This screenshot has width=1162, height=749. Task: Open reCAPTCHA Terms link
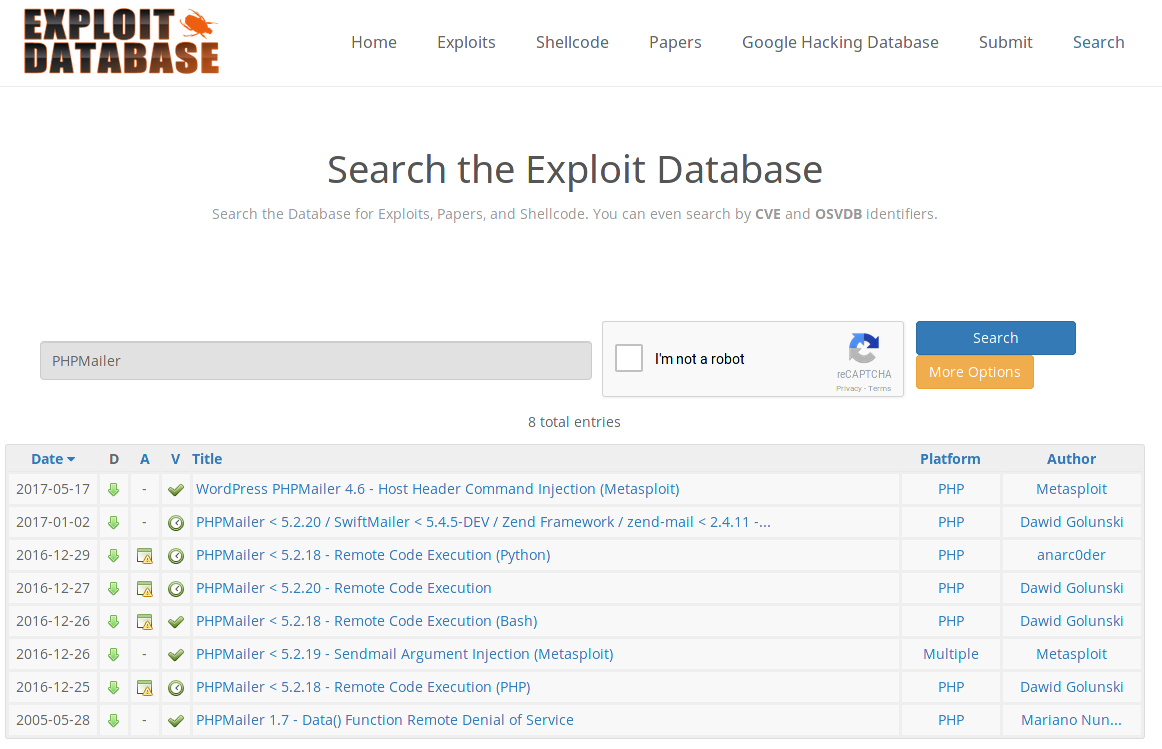[880, 388]
